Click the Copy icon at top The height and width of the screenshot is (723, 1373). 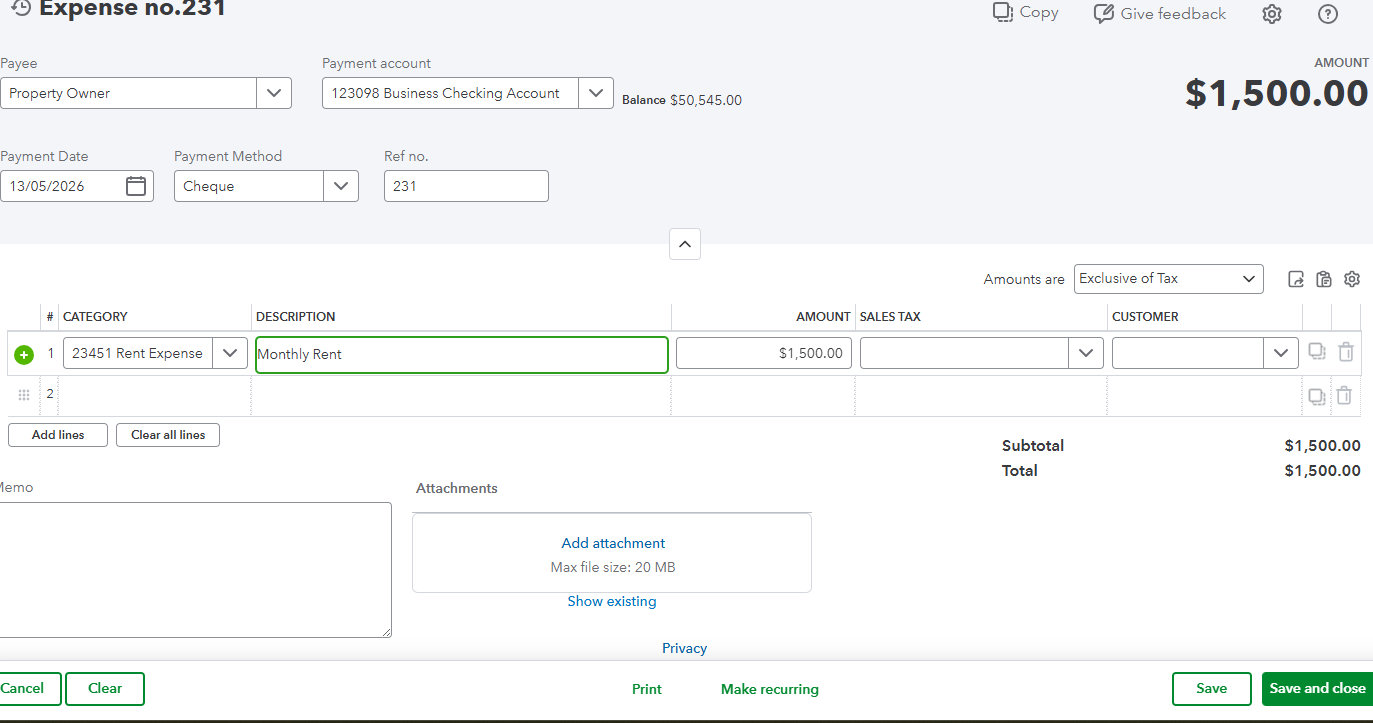coord(1002,12)
